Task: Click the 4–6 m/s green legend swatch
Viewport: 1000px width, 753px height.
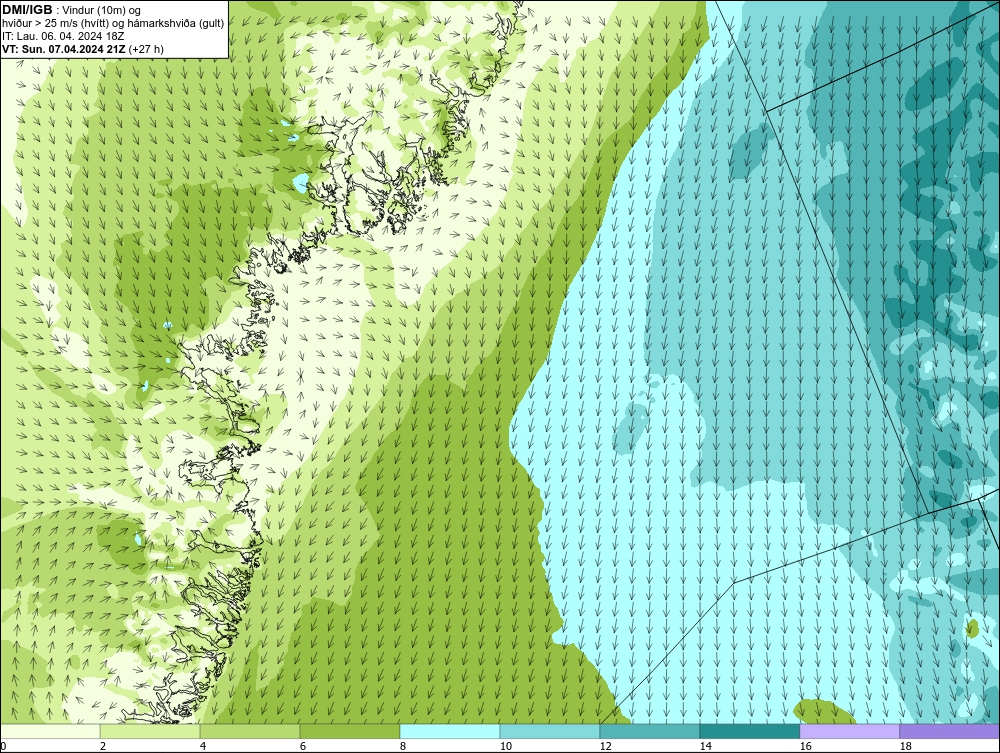Action: tap(250, 731)
